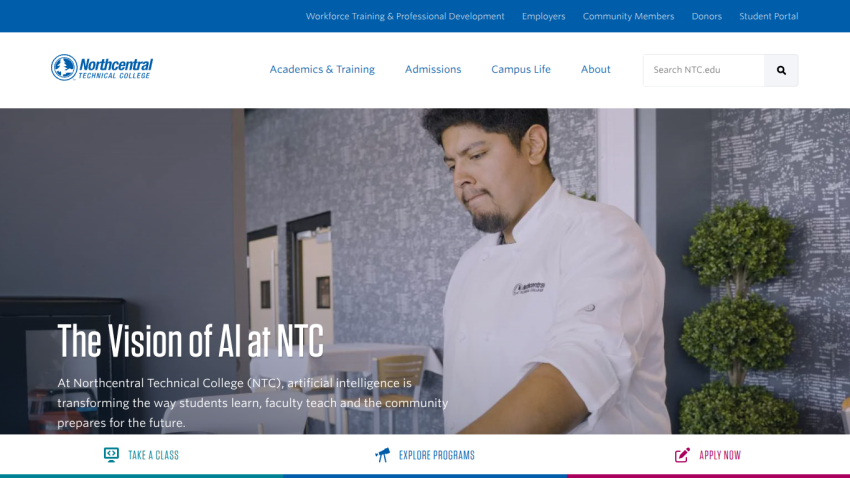Screen dimensions: 850x478
Task: Click the Explore Programs telescope icon
Action: click(382, 455)
